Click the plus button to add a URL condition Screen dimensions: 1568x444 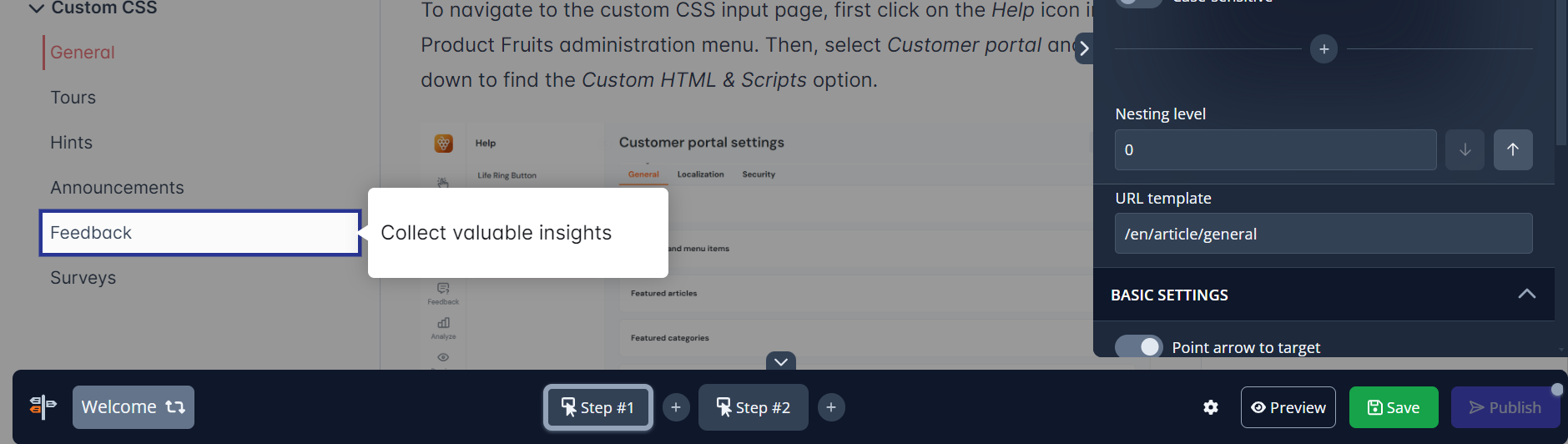point(1323,49)
